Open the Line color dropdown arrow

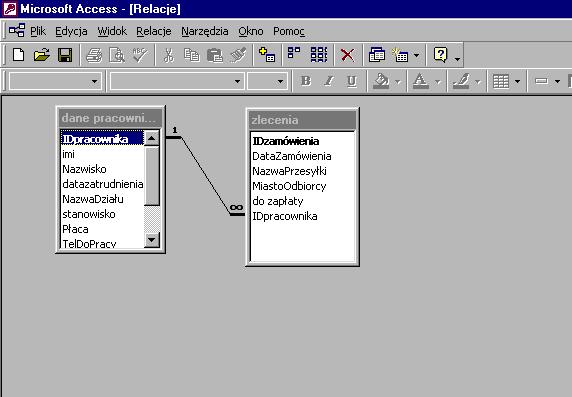click(478, 82)
